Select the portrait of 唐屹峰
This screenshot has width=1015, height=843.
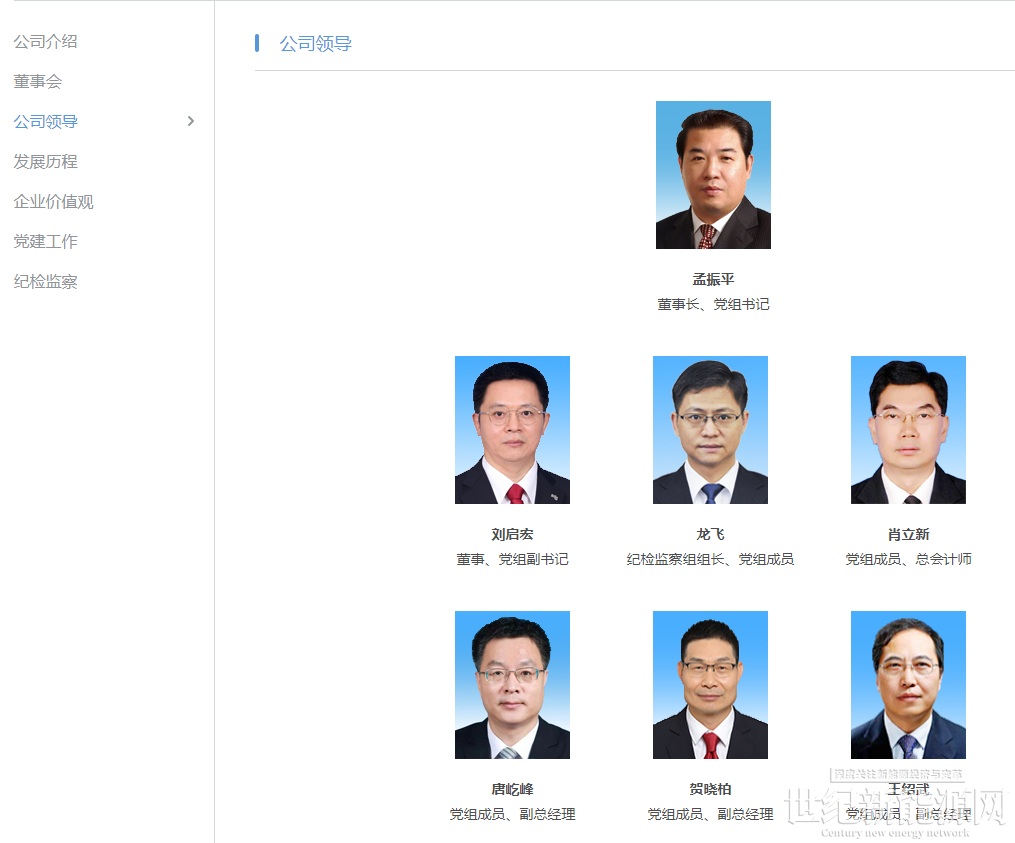tap(512, 685)
